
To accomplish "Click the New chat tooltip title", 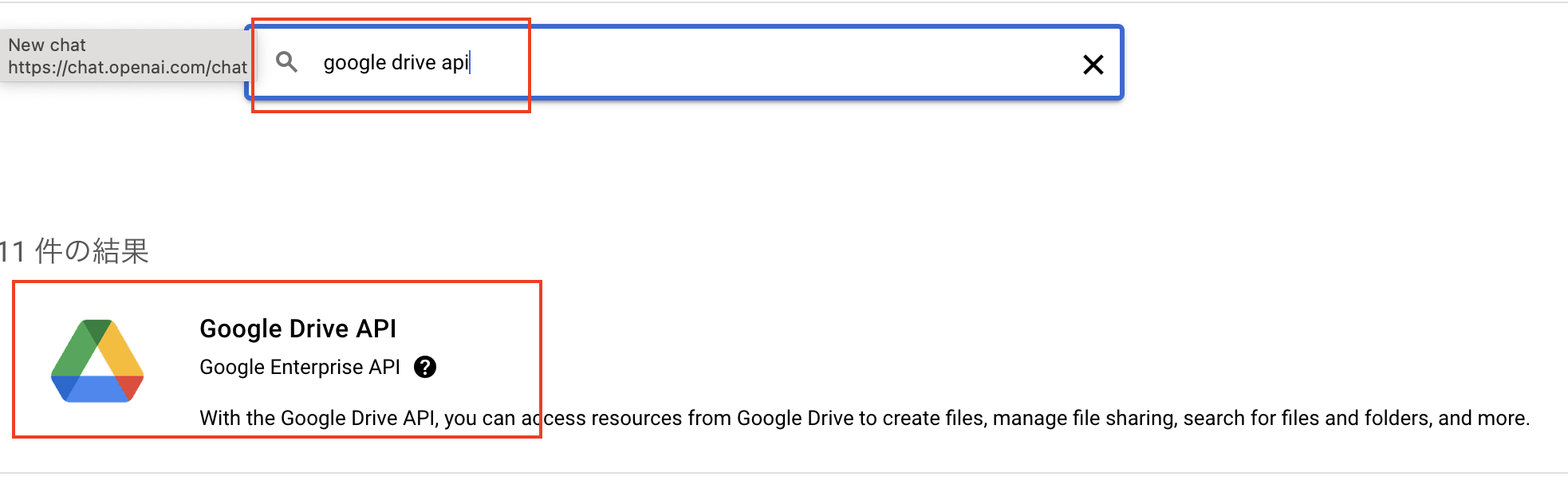I will coord(47,45).
